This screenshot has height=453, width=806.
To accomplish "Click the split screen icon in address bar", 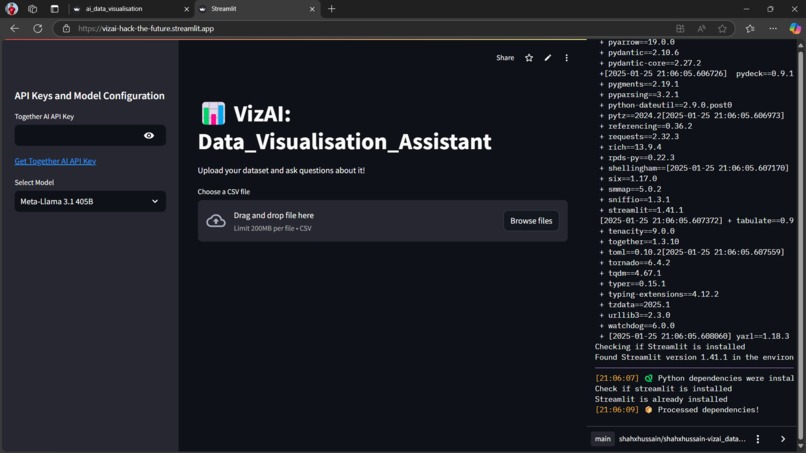I will 680,28.
